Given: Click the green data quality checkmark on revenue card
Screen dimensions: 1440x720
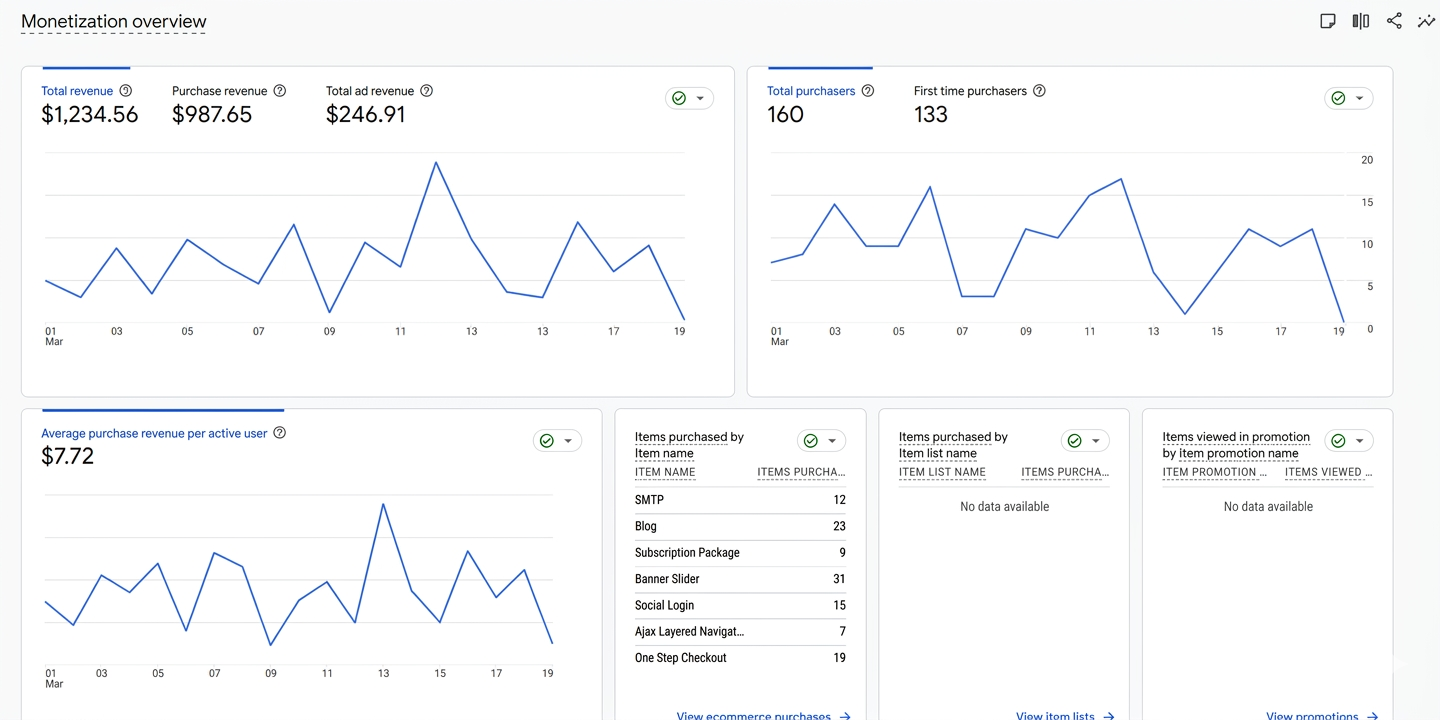Looking at the screenshot, I should pos(678,97).
